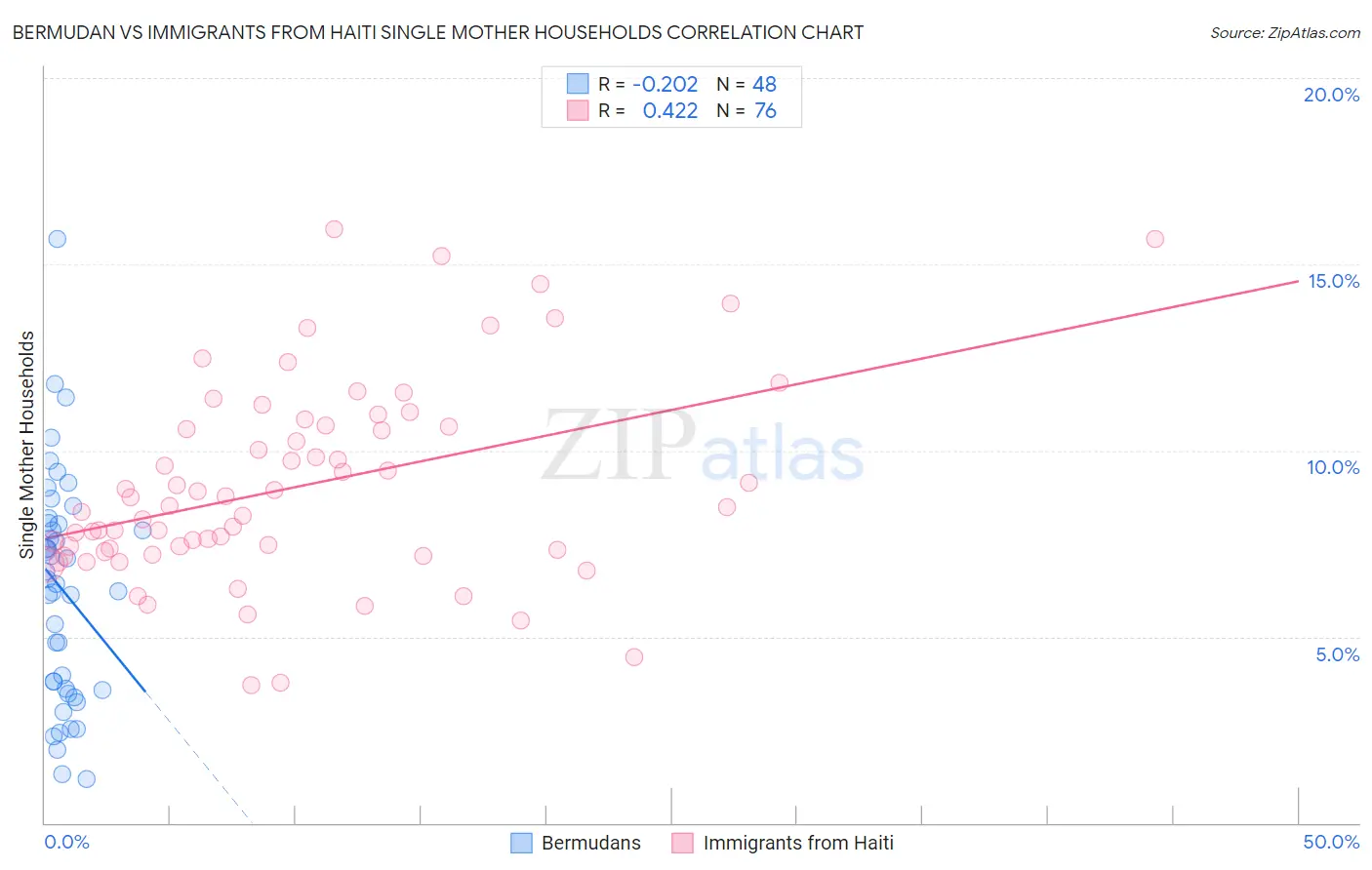The width and height of the screenshot is (1372, 870).
Task: Click the 20.0% y-axis label
Action: coord(1331,95)
